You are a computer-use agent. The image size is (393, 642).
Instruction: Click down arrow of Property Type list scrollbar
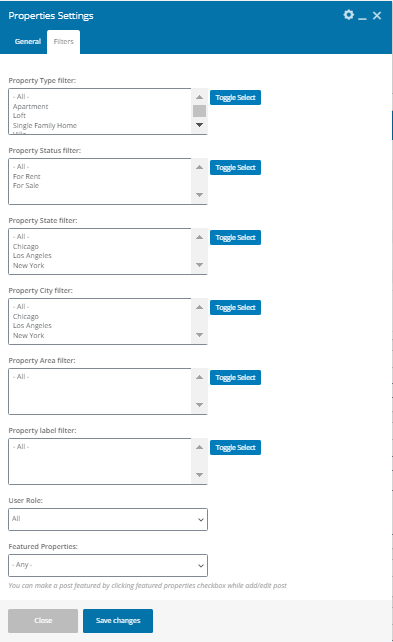pyautogui.click(x=199, y=125)
